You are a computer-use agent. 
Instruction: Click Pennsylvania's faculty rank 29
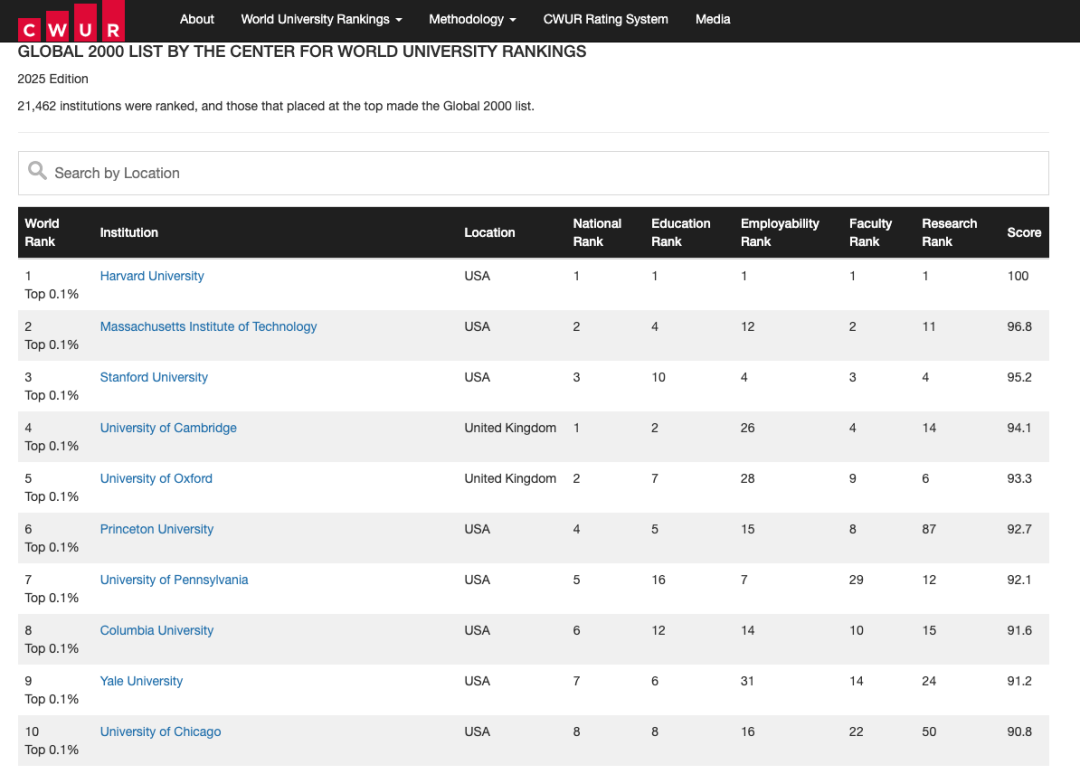point(856,580)
